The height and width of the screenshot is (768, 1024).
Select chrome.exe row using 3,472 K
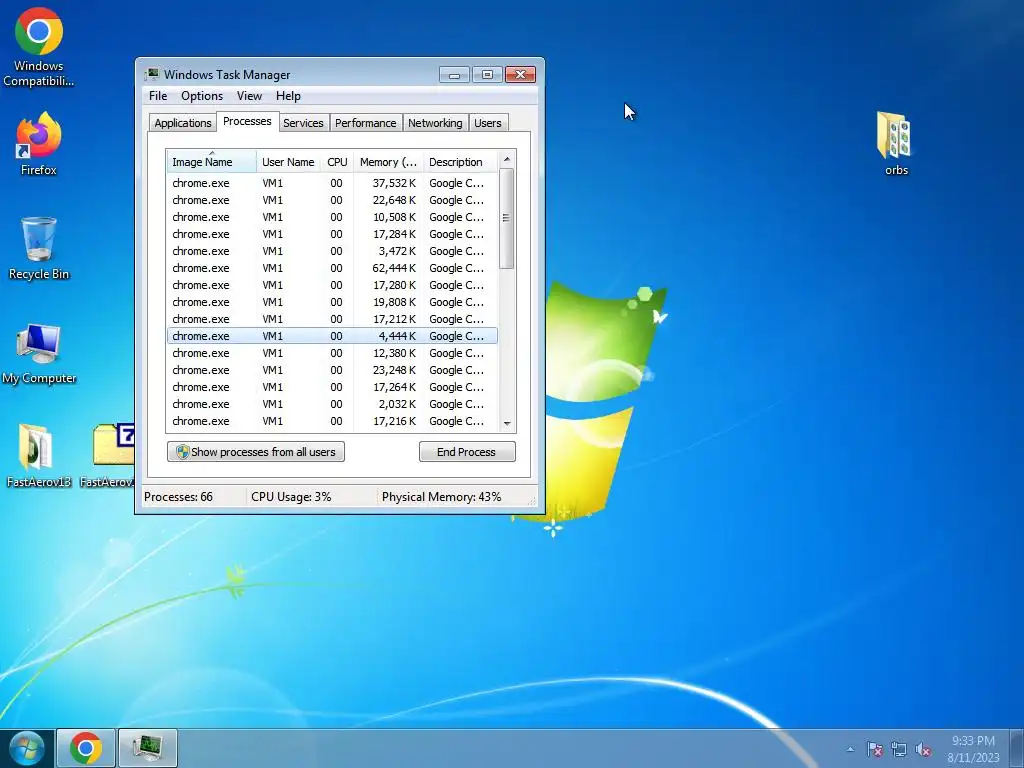[332, 251]
